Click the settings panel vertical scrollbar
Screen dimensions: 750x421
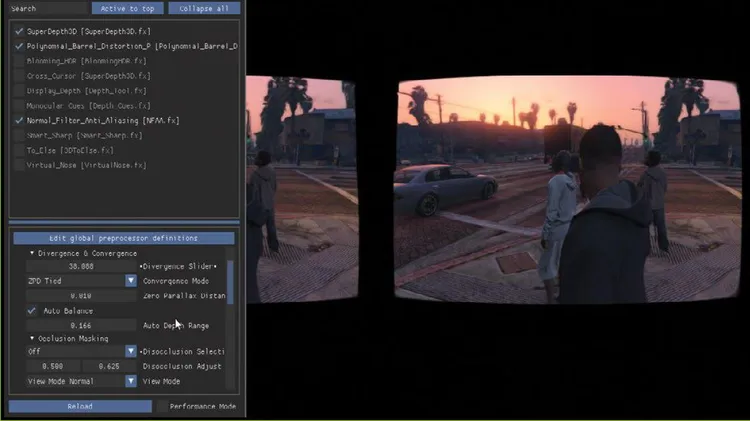coord(230,282)
